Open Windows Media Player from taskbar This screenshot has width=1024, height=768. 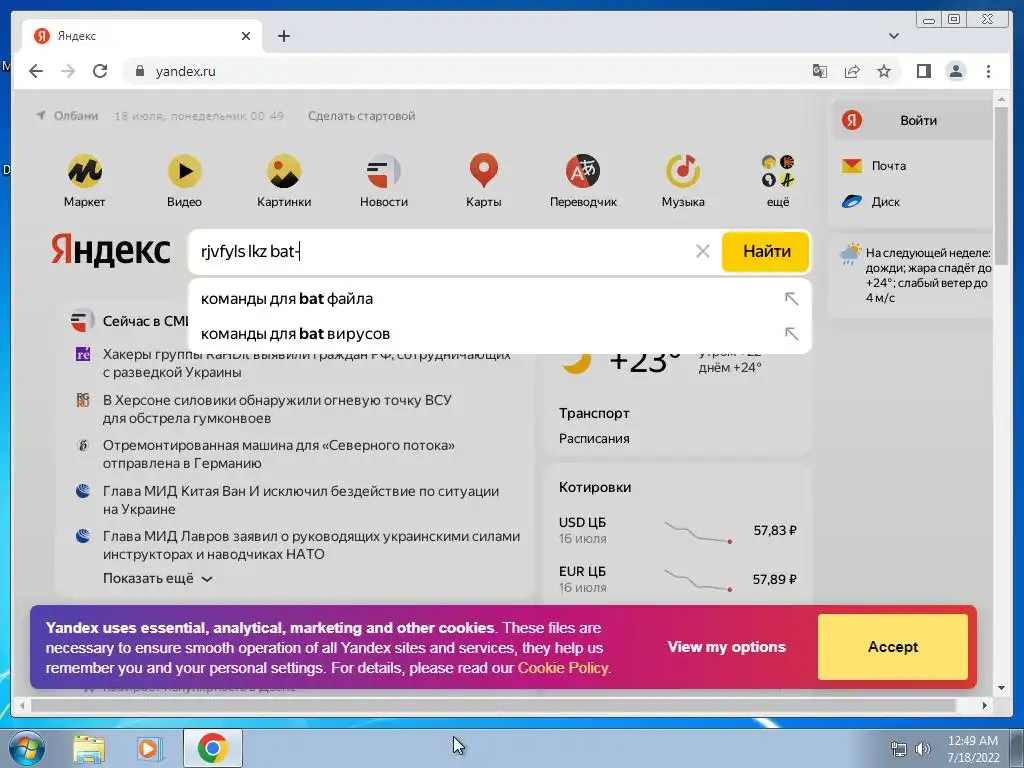tap(150, 748)
